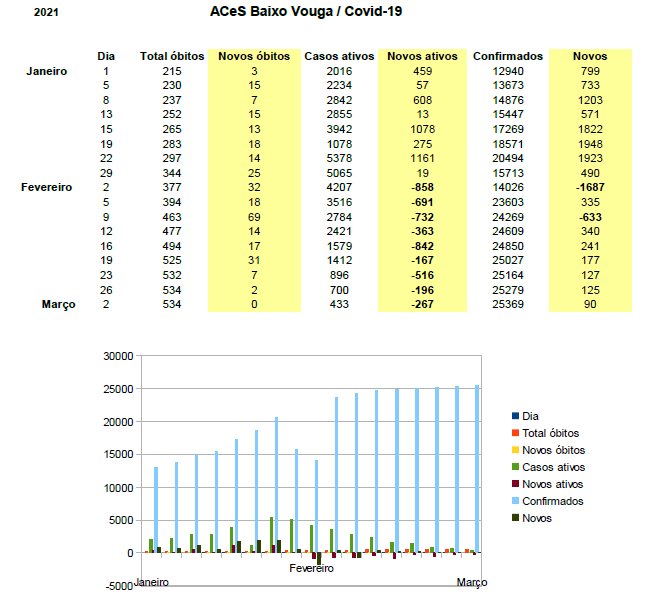Click the Novos ativos cell '1161'

coord(422,158)
